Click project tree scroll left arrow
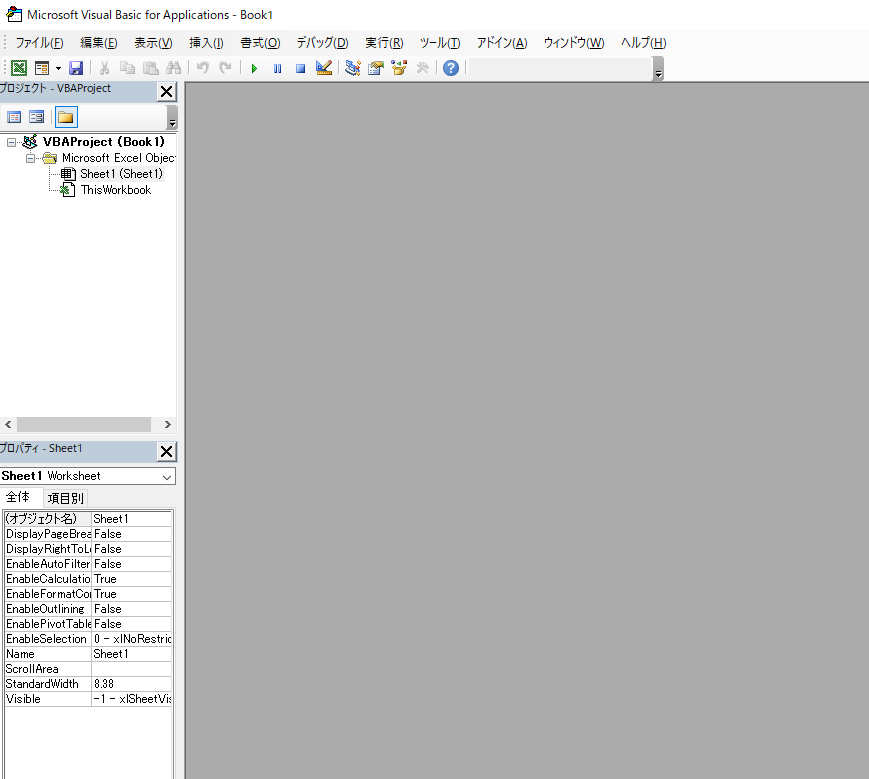This screenshot has width=869, height=779. 8,424
